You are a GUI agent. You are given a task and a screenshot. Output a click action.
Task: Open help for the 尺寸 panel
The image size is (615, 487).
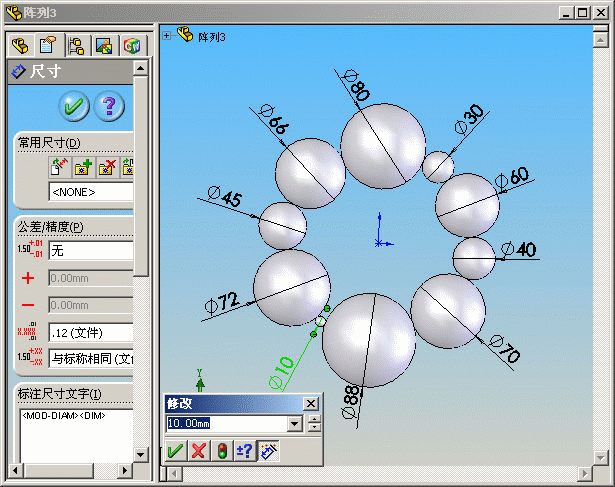pos(109,106)
